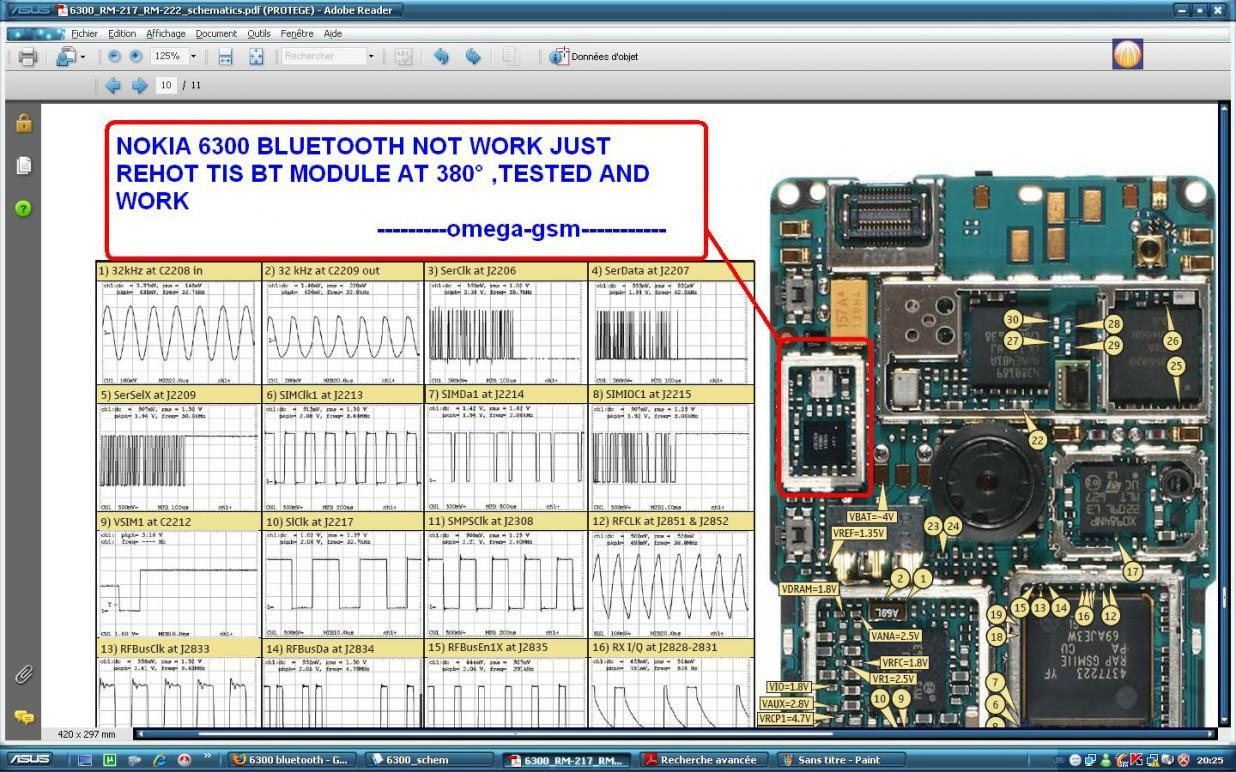Viewport: 1236px width, 772px height.
Task: Click the 125% zoom level field
Action: pyautogui.click(x=167, y=57)
